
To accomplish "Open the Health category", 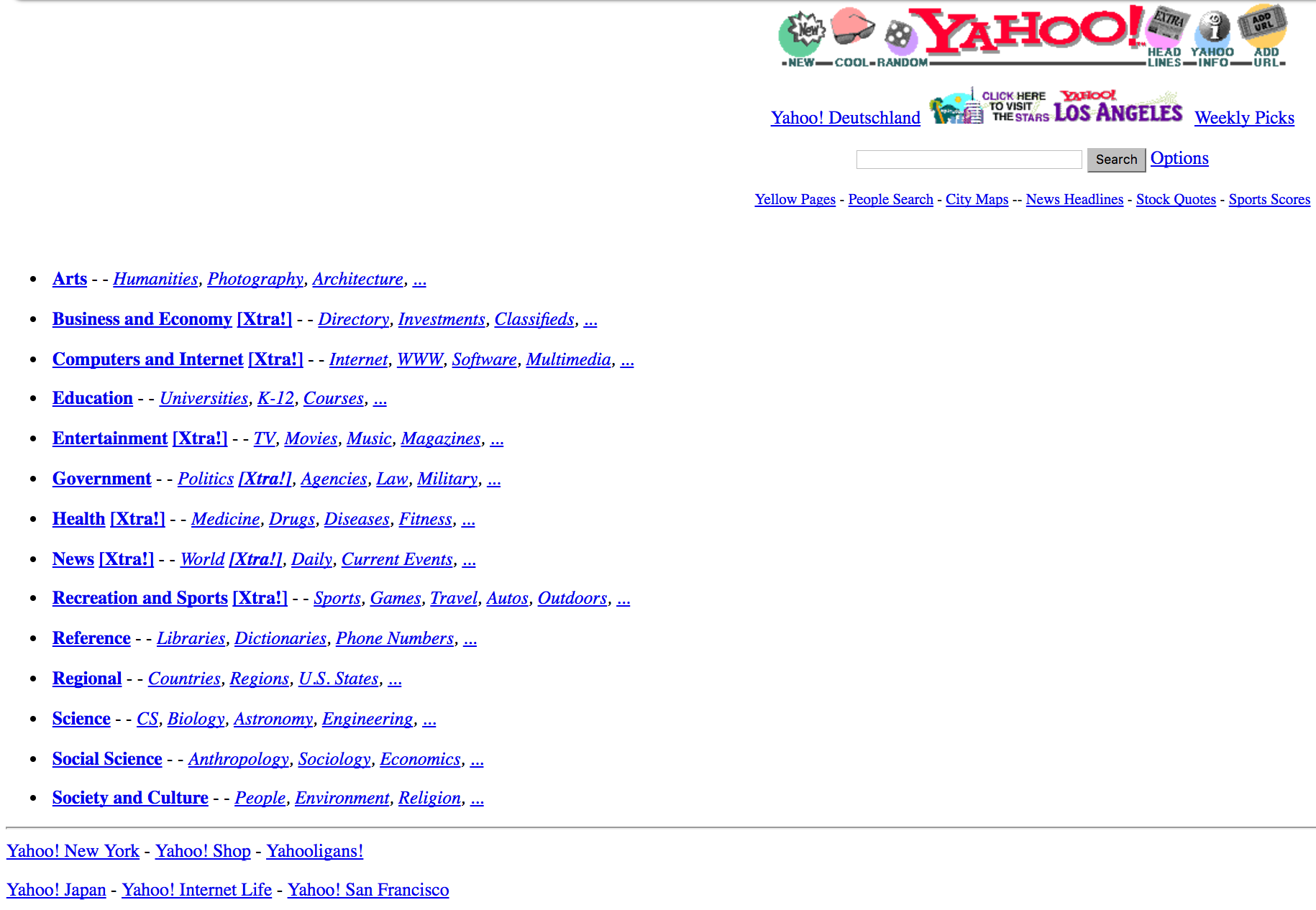I will click(x=79, y=519).
